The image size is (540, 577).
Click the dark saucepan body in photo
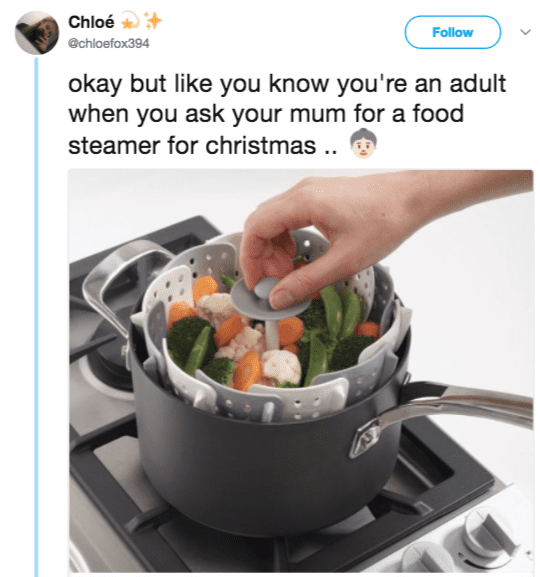click(265, 460)
